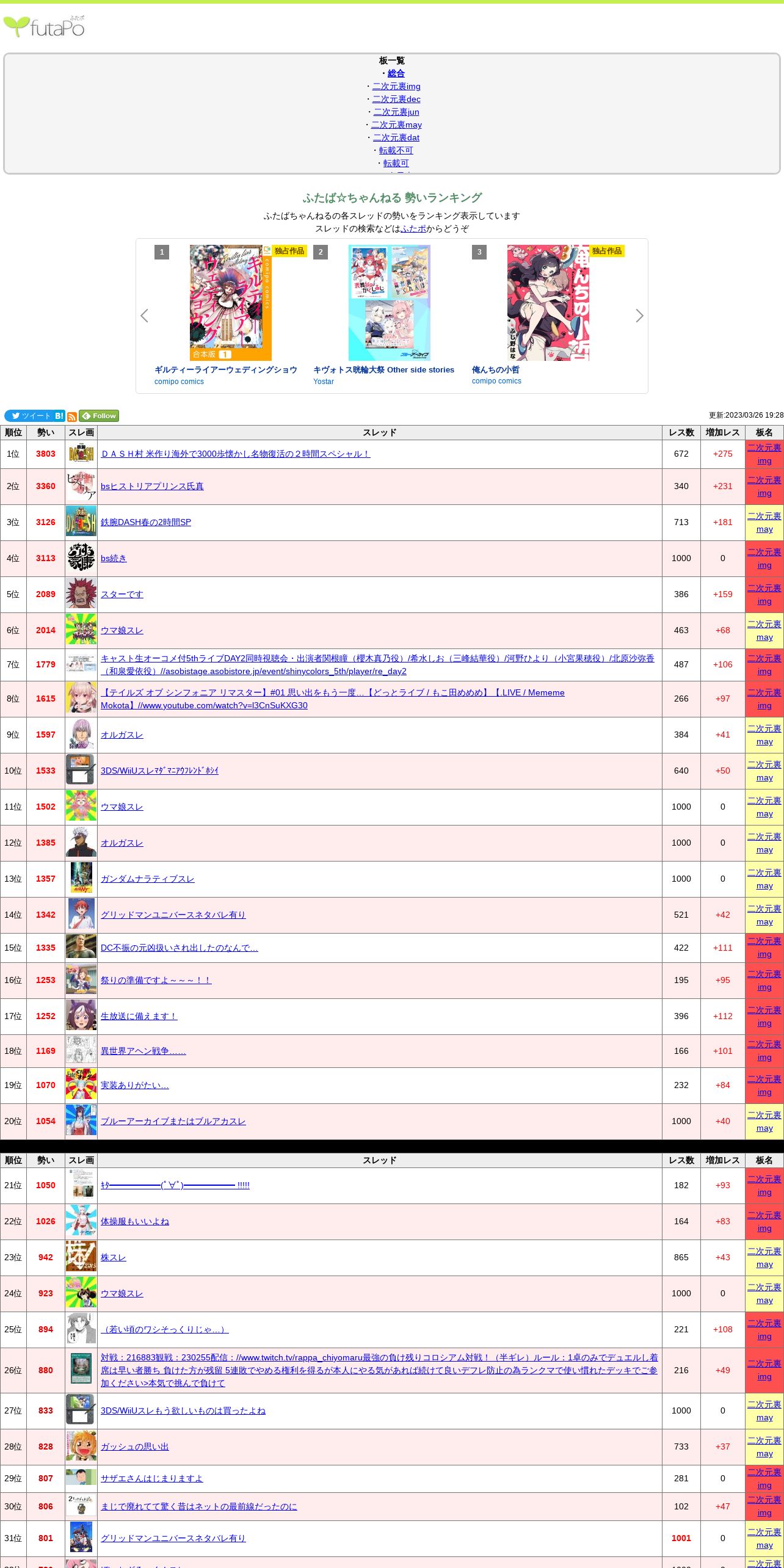Click the 増加レス value +275
Screen dimensions: 784x1568
[723, 454]
